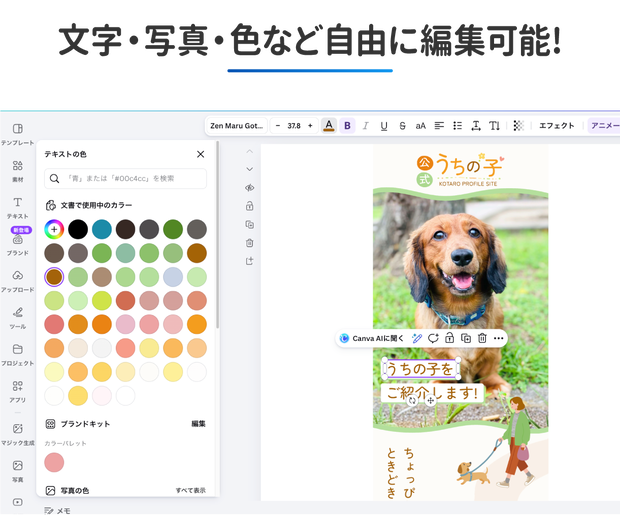Click the color search input field
Screen dimensions: 620x516
coord(125,178)
